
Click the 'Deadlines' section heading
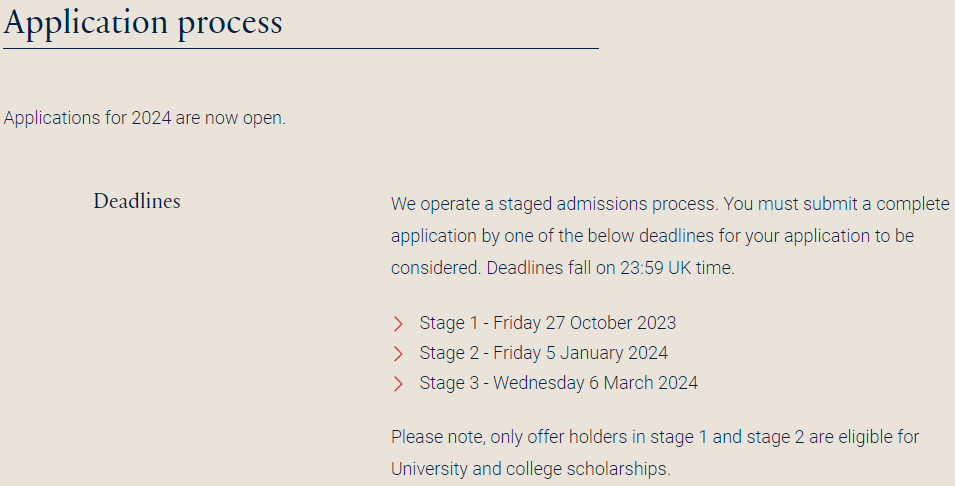(137, 201)
